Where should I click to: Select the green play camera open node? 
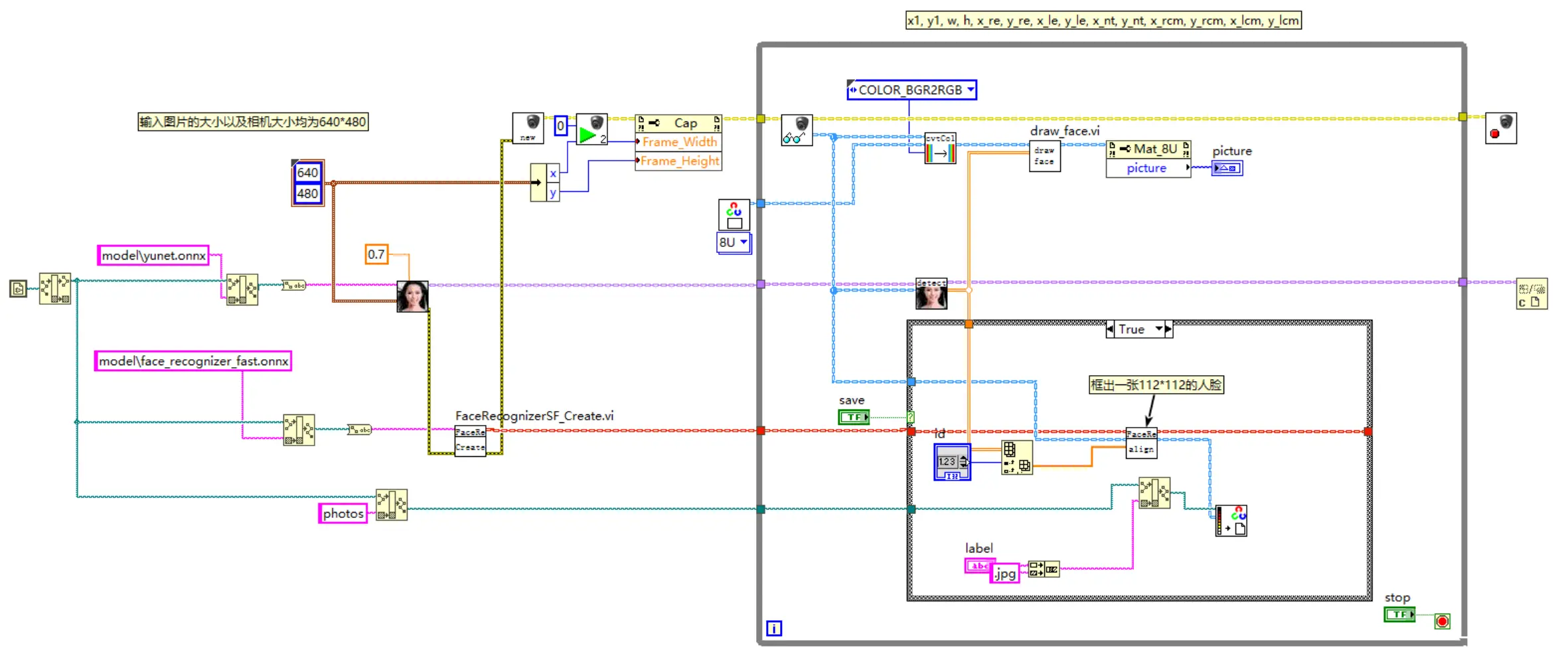tap(591, 129)
